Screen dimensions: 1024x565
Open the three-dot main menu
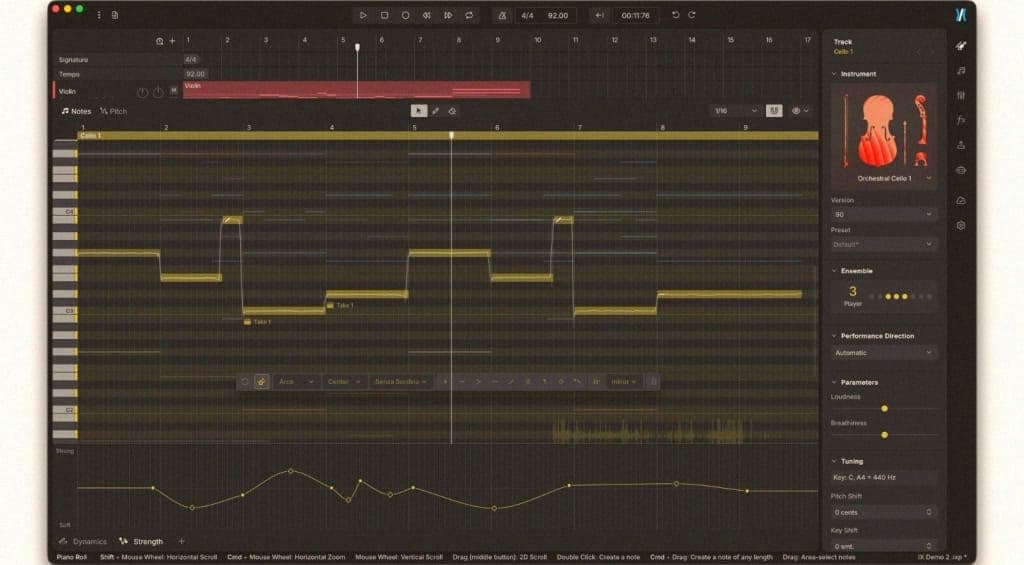(99, 15)
